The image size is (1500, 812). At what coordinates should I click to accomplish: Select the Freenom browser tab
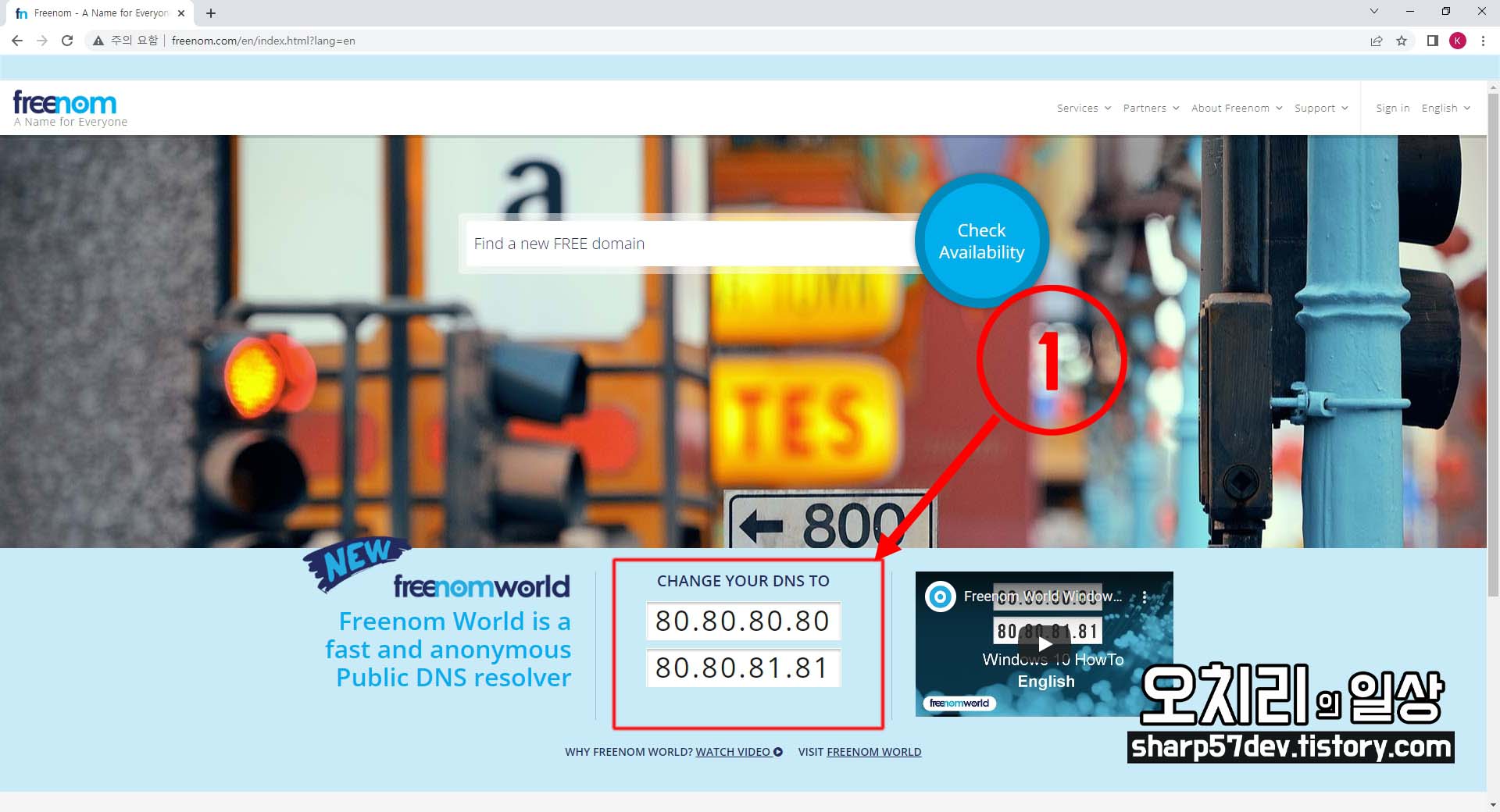coord(100,13)
